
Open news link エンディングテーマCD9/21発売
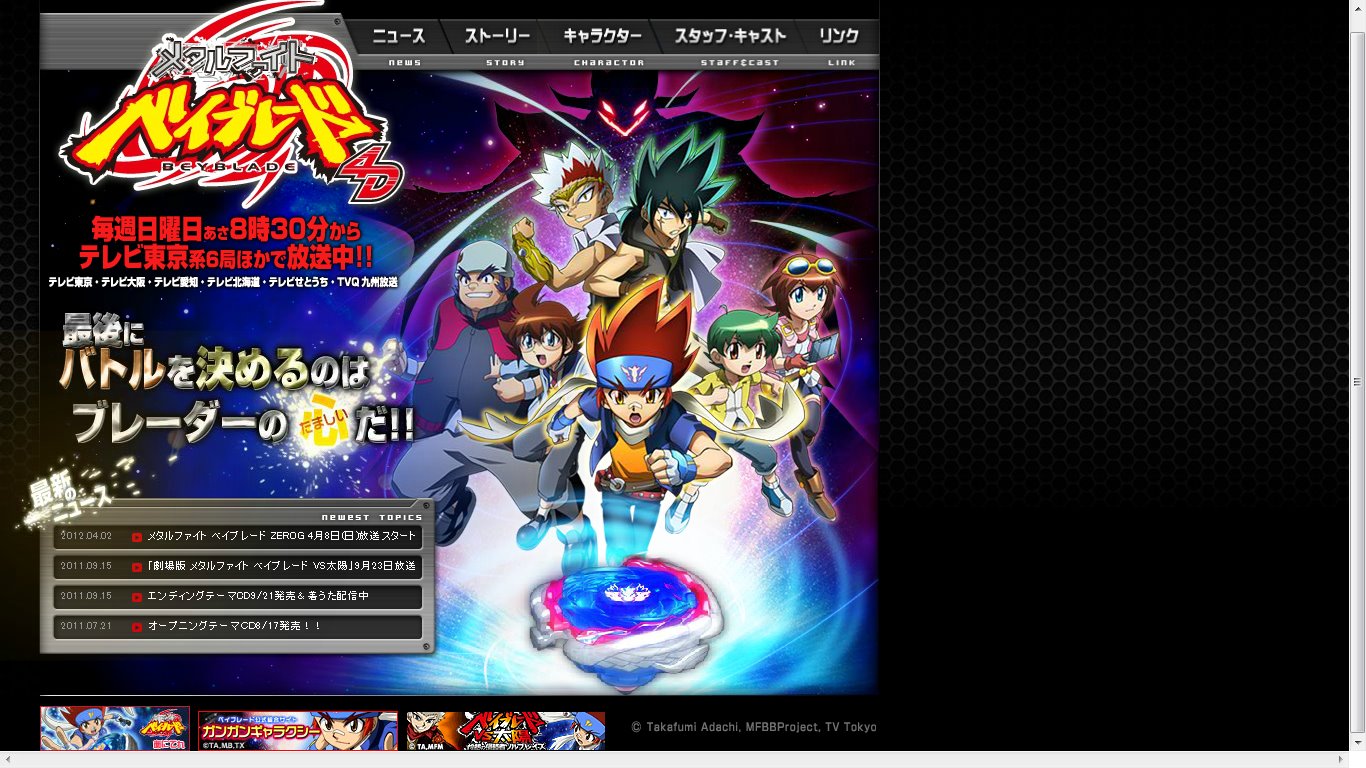[x=258, y=596]
